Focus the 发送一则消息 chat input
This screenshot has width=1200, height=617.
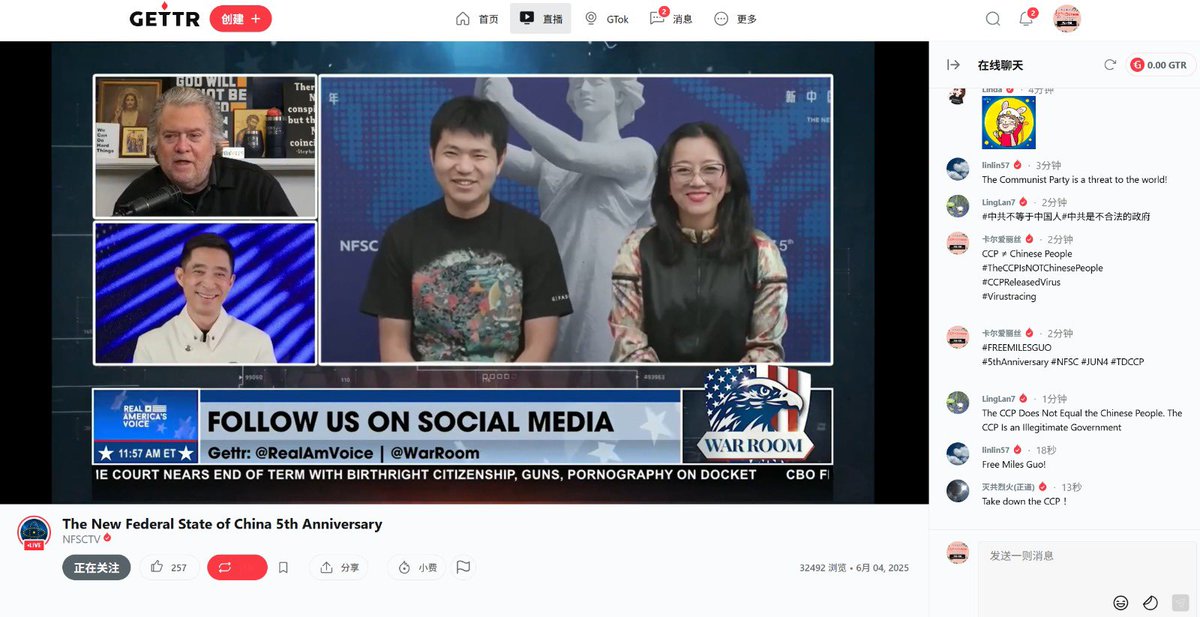[x=1086, y=556]
